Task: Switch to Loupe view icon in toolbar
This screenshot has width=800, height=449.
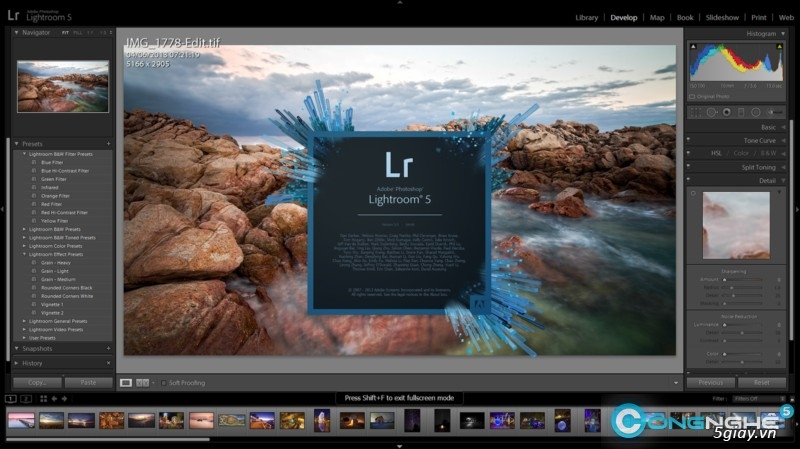Action: [126, 383]
